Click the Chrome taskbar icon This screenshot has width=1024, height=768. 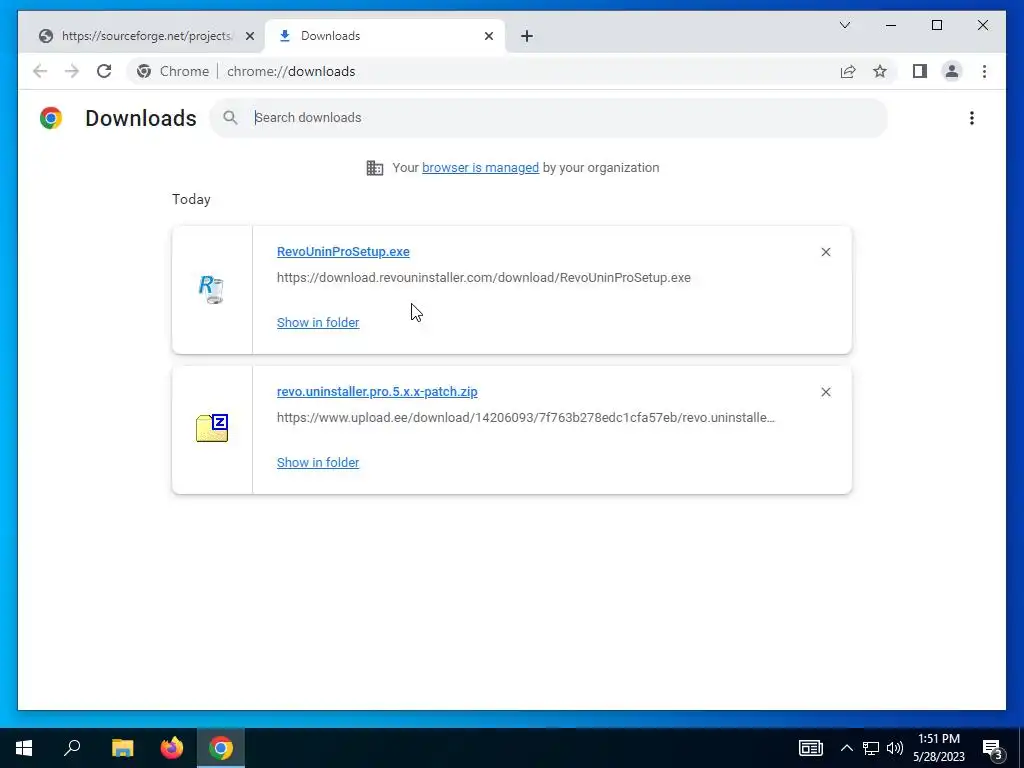[x=221, y=748]
